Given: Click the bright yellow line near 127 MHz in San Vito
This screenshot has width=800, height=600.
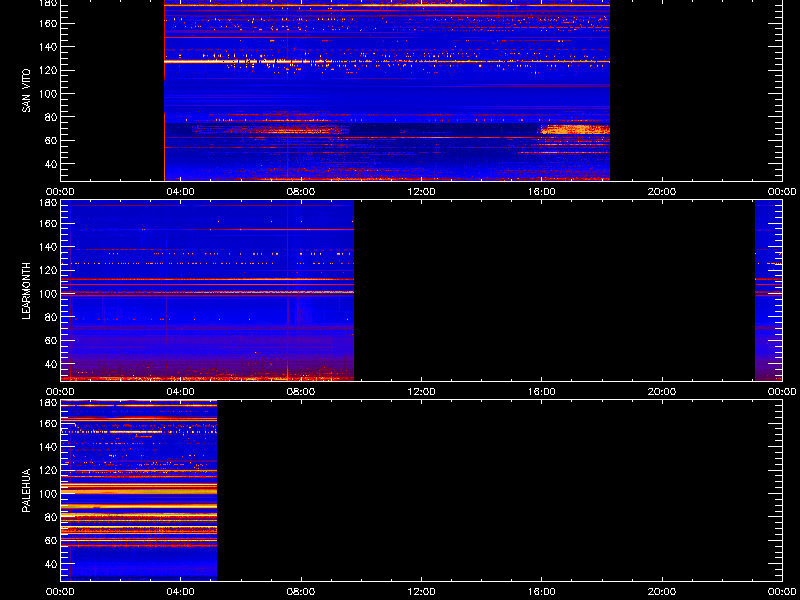Looking at the screenshot, I should click(387, 62).
